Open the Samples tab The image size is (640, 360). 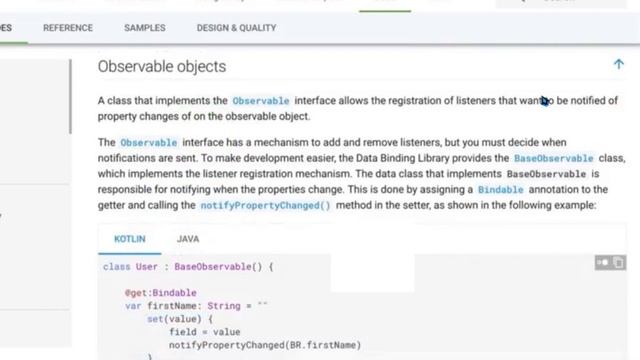pos(144,28)
